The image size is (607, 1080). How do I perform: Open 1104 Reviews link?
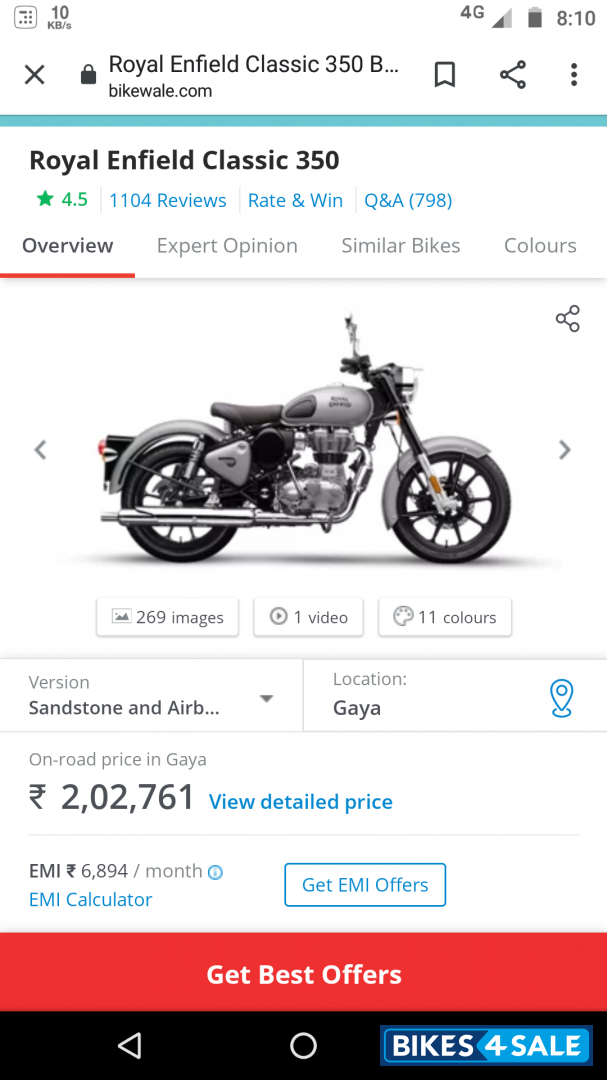[x=168, y=200]
